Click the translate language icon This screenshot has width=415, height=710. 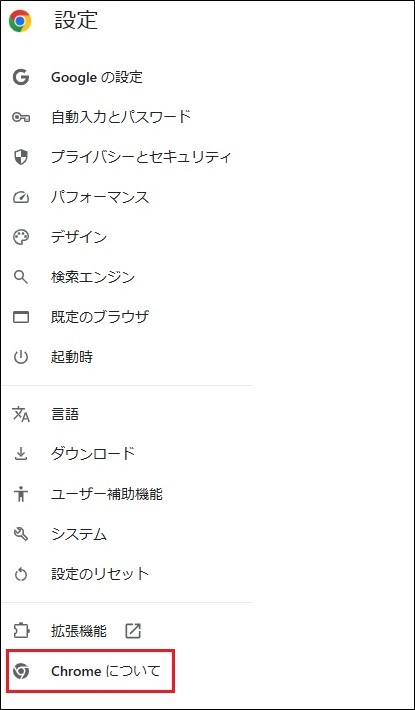tap(21, 414)
